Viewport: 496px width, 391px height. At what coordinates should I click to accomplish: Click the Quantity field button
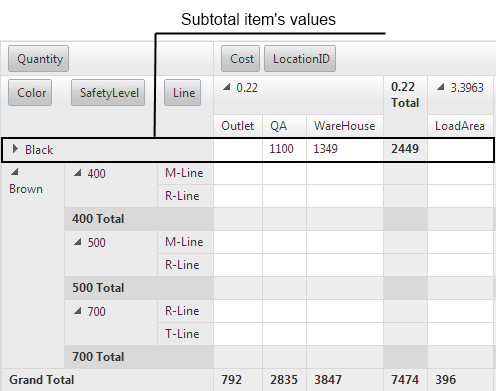(38, 59)
